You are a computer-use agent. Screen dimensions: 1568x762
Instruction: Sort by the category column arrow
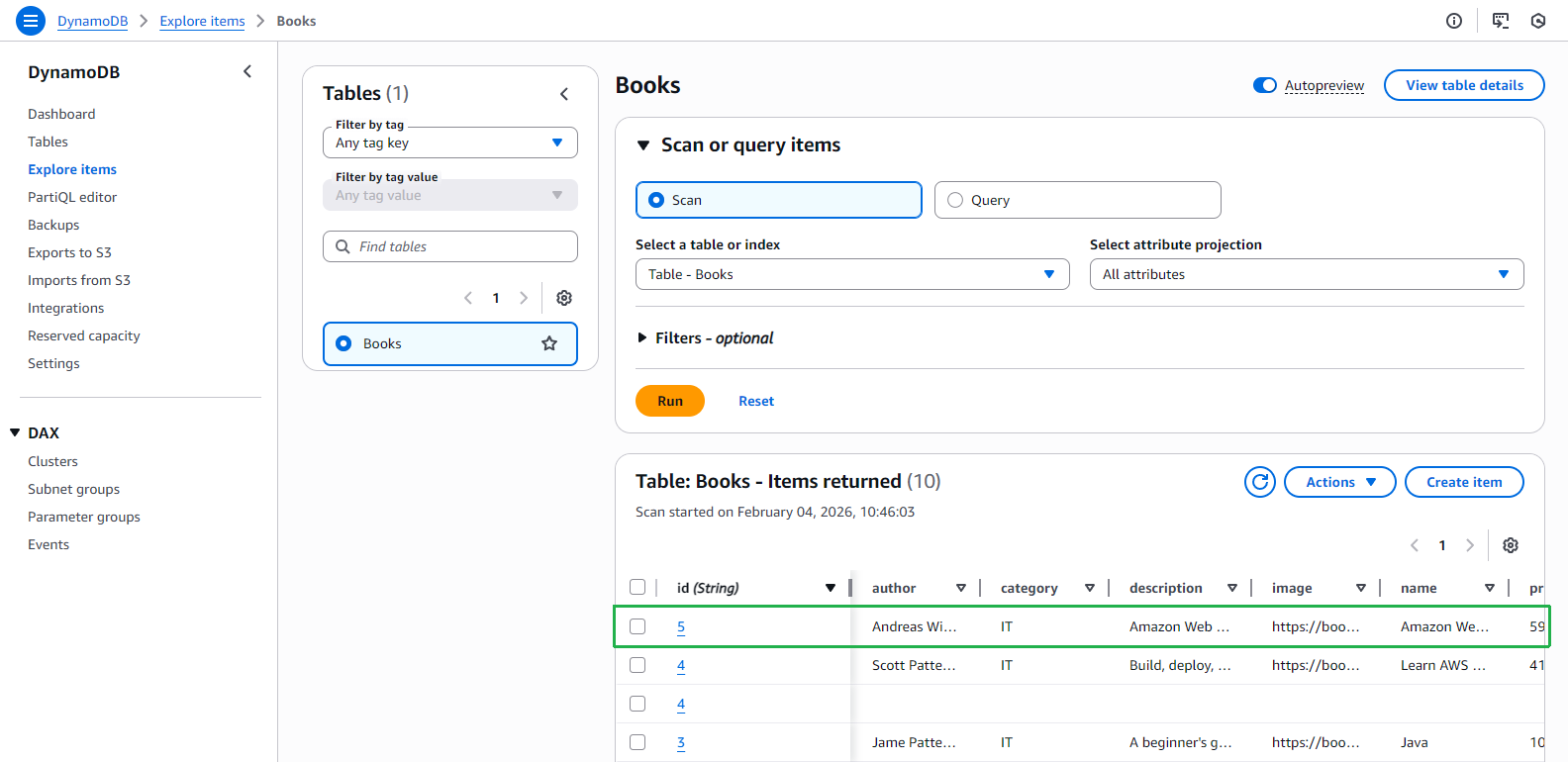pos(1089,588)
